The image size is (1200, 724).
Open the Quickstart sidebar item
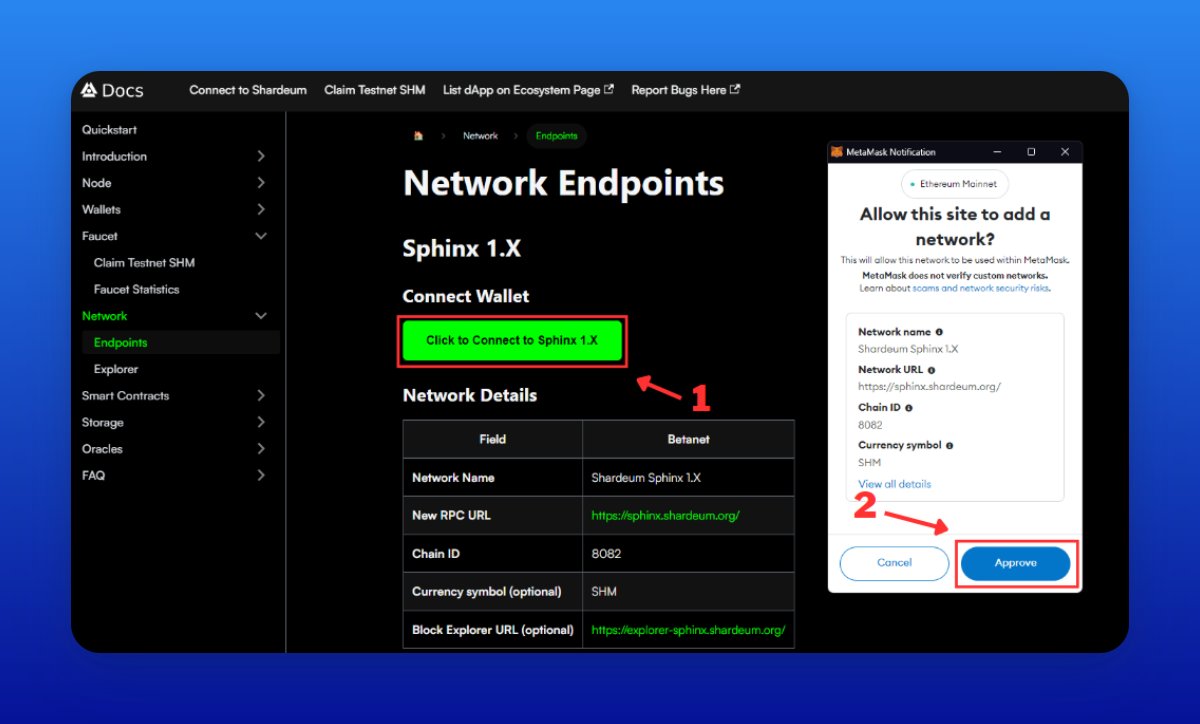click(x=110, y=130)
